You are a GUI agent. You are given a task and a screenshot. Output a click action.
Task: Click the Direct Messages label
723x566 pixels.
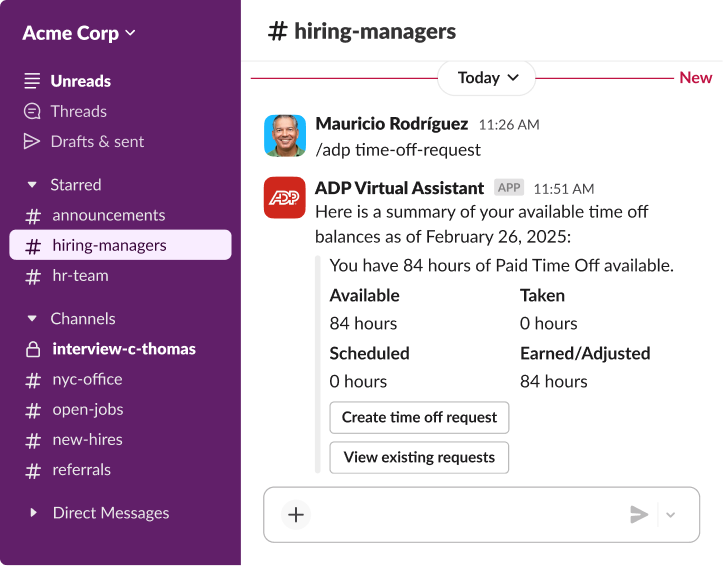point(111,513)
